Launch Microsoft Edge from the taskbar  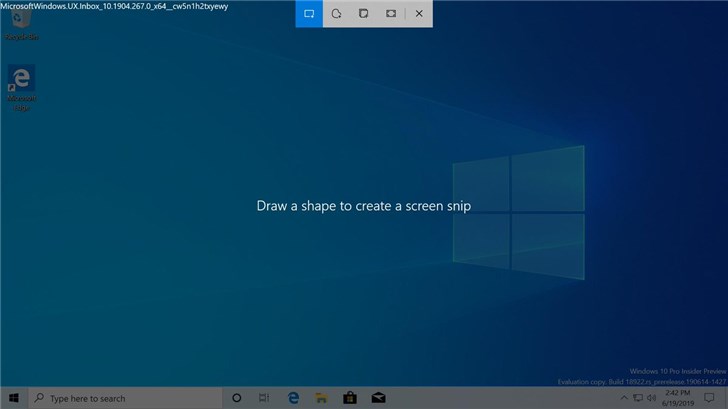click(294, 398)
